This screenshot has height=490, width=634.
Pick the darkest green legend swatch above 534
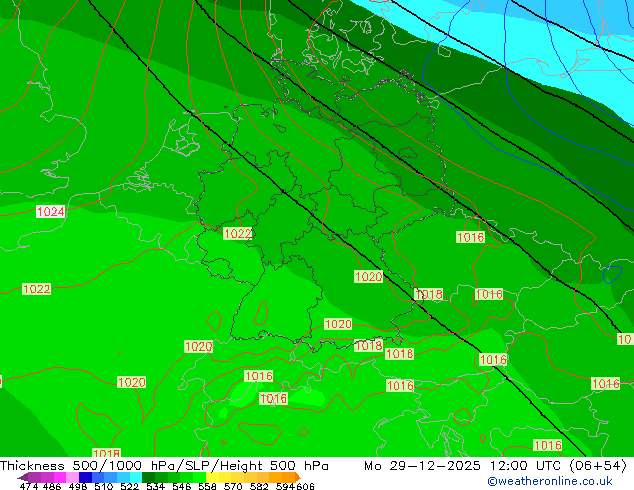coord(148,477)
